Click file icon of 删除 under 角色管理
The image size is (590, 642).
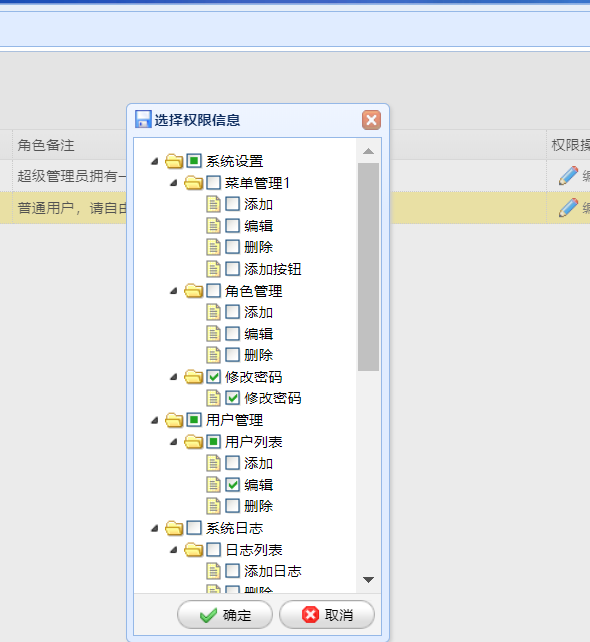click(x=213, y=355)
